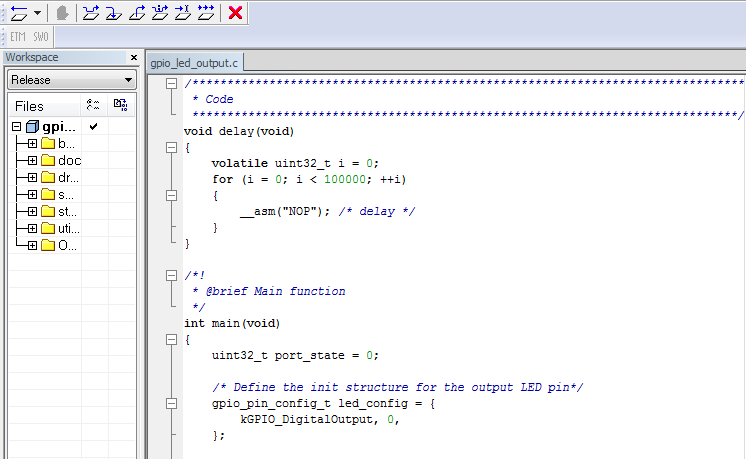The image size is (746, 459).
Task: Expand the uti... folder tree node
Action: coord(33,228)
